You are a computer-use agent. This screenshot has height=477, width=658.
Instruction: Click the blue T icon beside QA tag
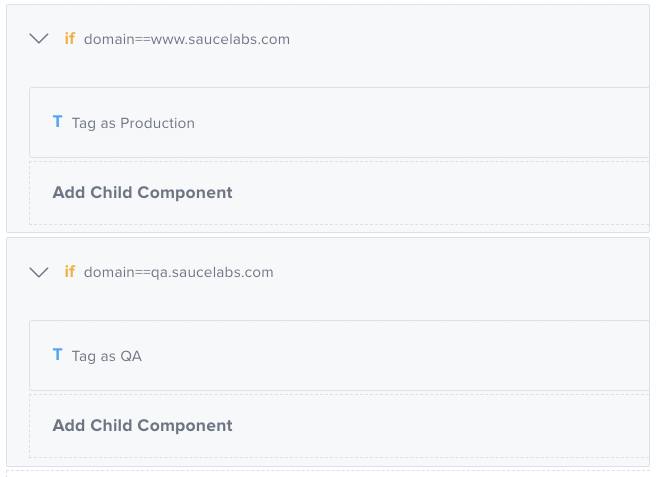[58, 354]
